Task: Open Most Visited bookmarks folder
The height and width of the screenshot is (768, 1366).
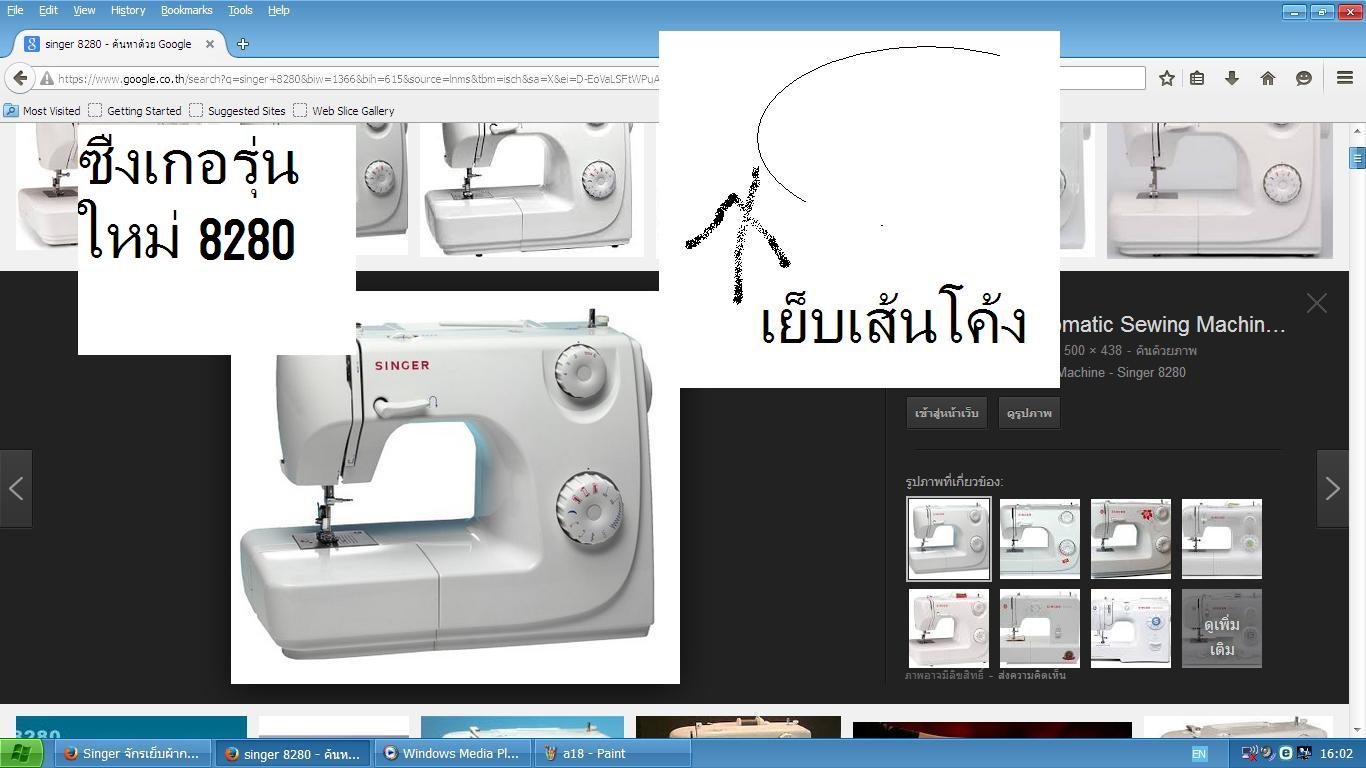Action: (42, 111)
